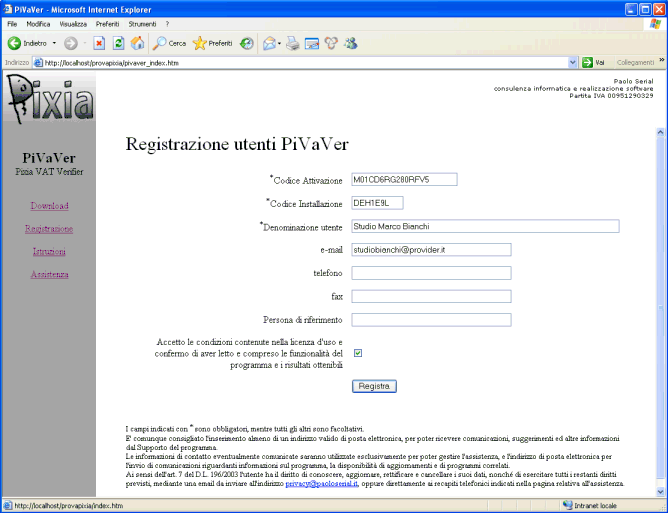Click the Persona di riferimento field
The height and width of the screenshot is (513, 668).
tap(431, 320)
